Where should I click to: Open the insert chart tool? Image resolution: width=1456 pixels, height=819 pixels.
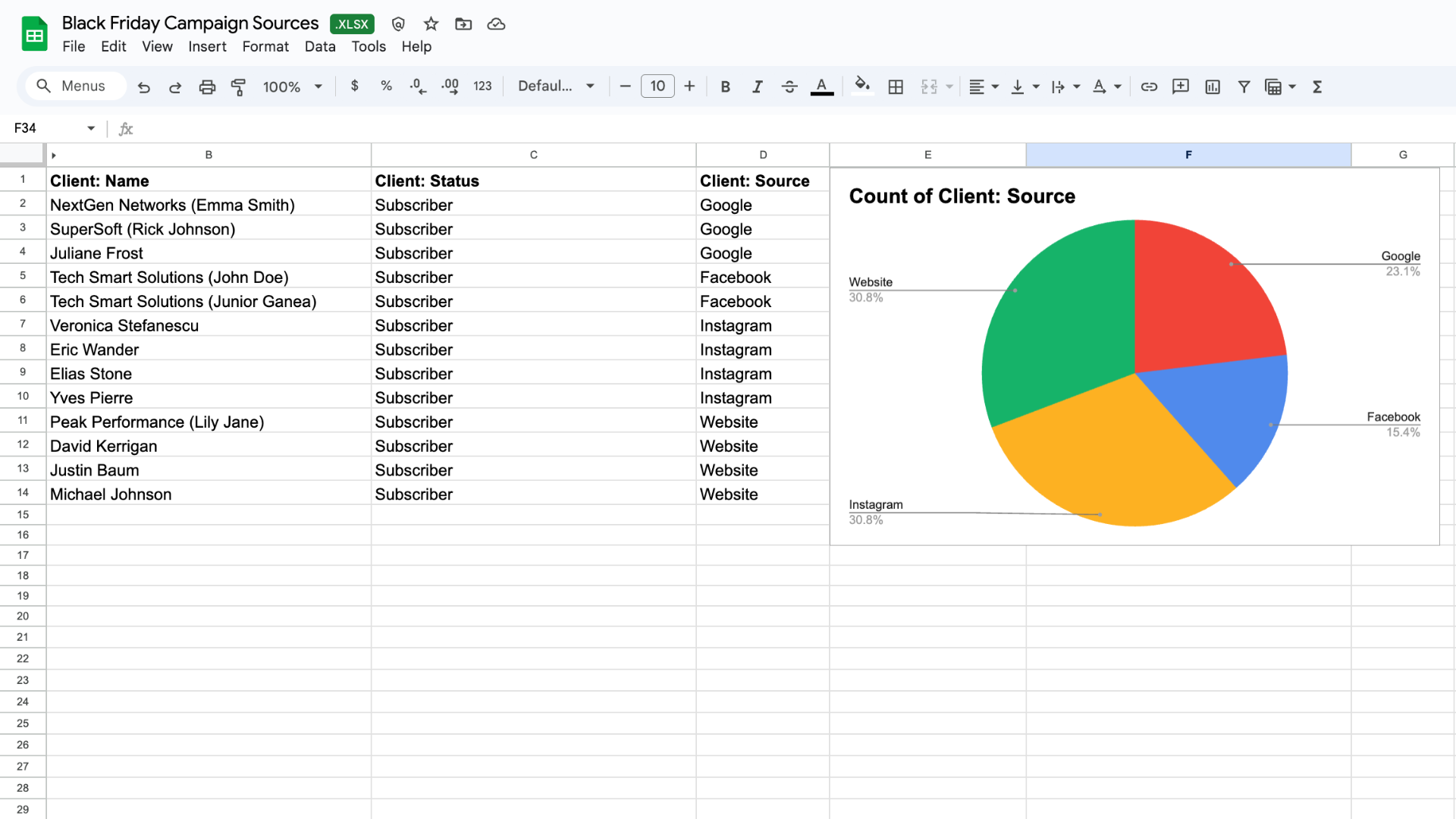tap(1211, 86)
